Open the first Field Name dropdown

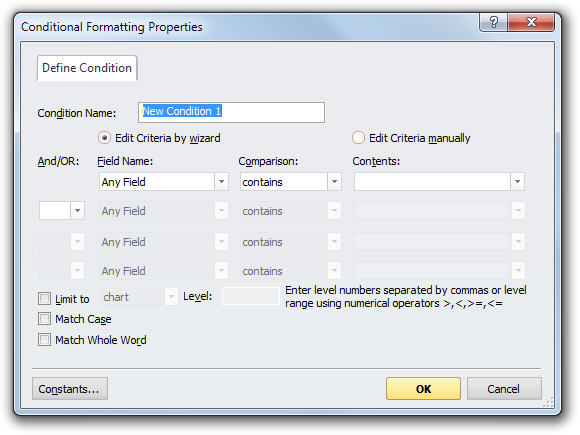point(221,182)
